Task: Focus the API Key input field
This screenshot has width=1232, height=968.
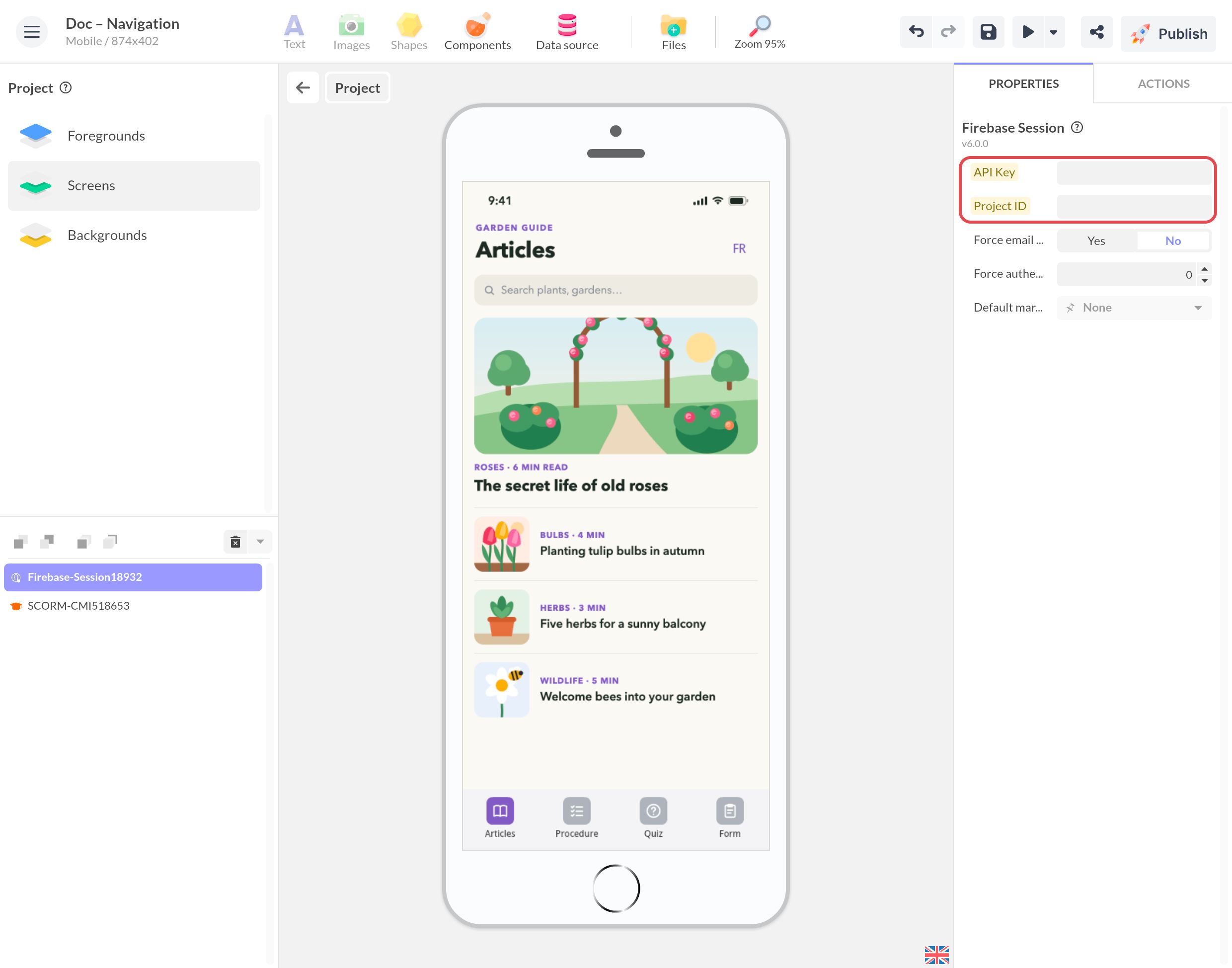Action: pos(1134,172)
